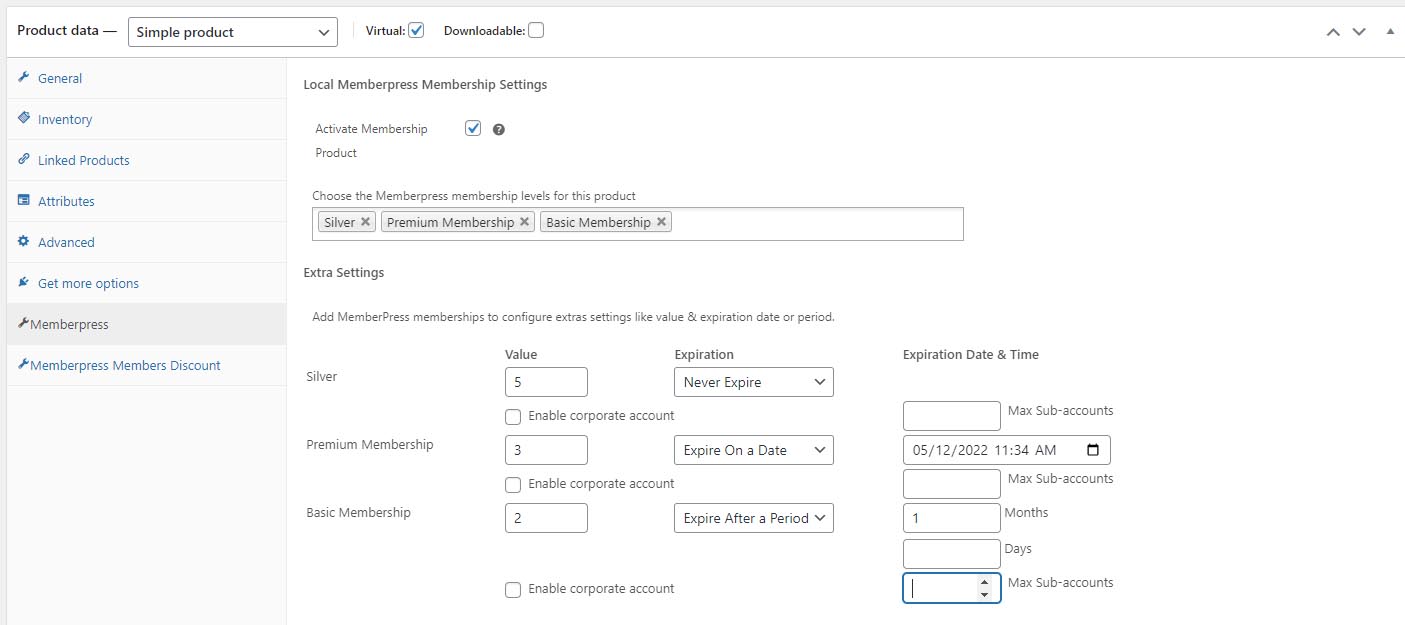Click the Basic Membership row label
This screenshot has width=1405, height=625.
point(358,512)
